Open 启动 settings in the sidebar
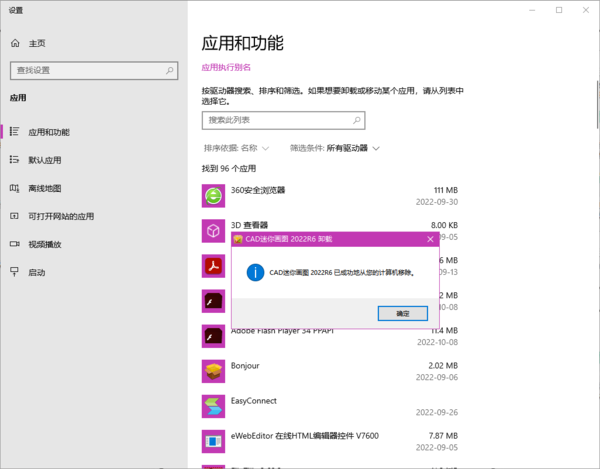Screen dimensions: 600x469 (36, 272)
